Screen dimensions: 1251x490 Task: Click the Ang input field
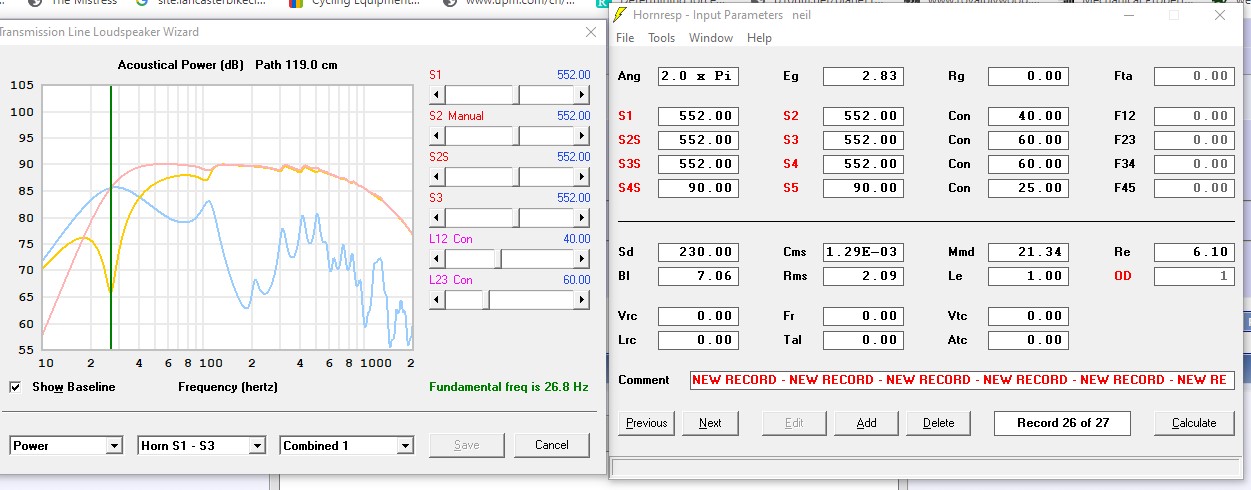pos(698,76)
